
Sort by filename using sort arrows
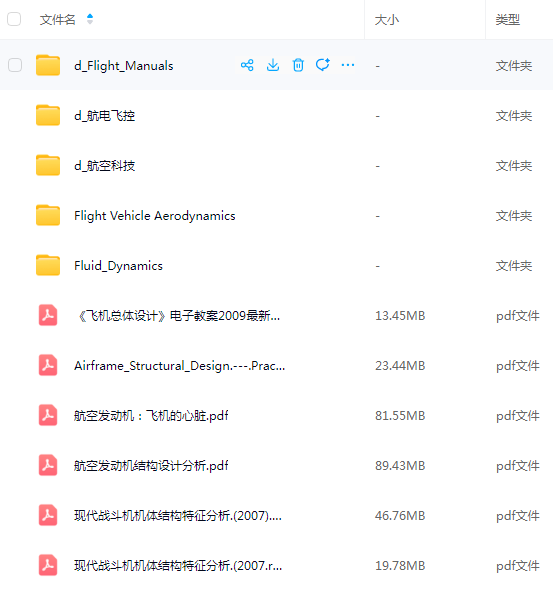[90, 19]
